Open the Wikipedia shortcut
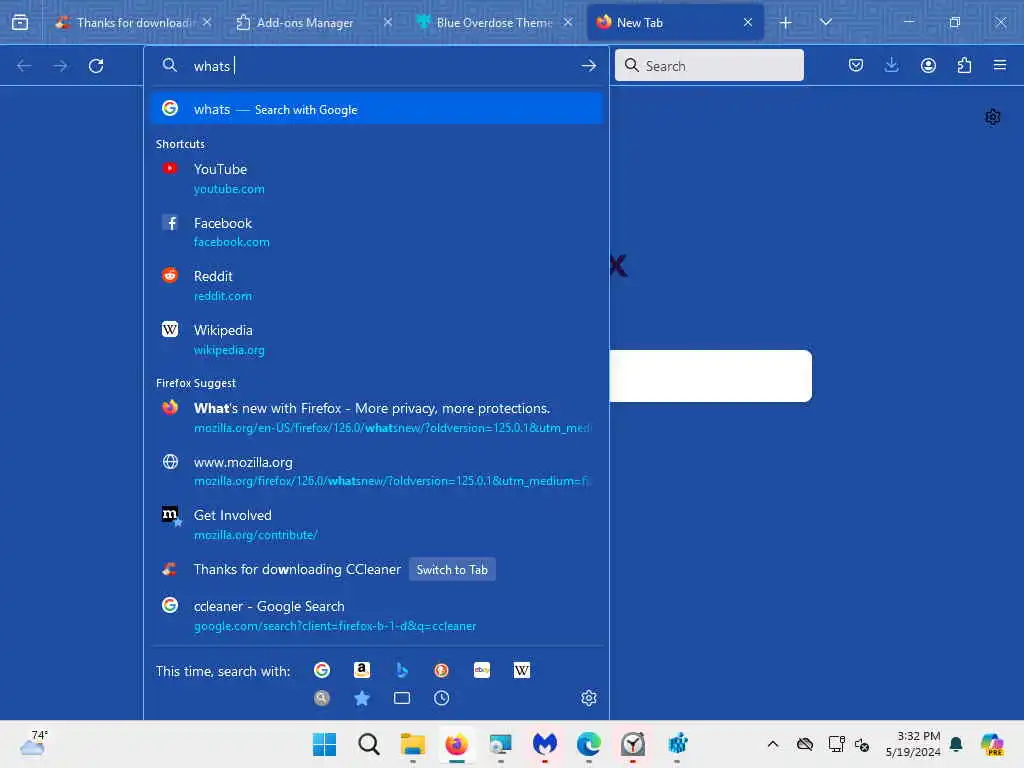1024x768 pixels. [376, 340]
